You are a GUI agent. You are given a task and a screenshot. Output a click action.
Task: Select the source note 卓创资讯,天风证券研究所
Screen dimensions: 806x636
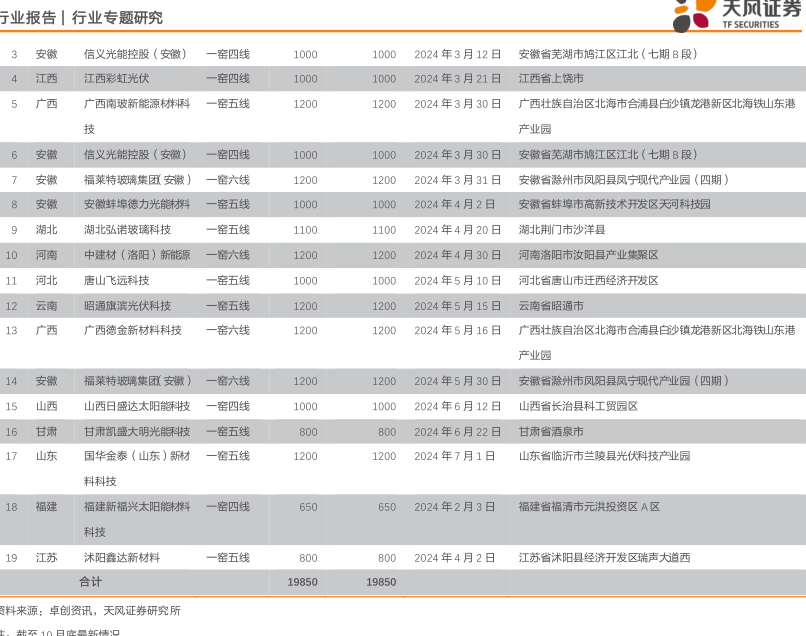pos(115,610)
